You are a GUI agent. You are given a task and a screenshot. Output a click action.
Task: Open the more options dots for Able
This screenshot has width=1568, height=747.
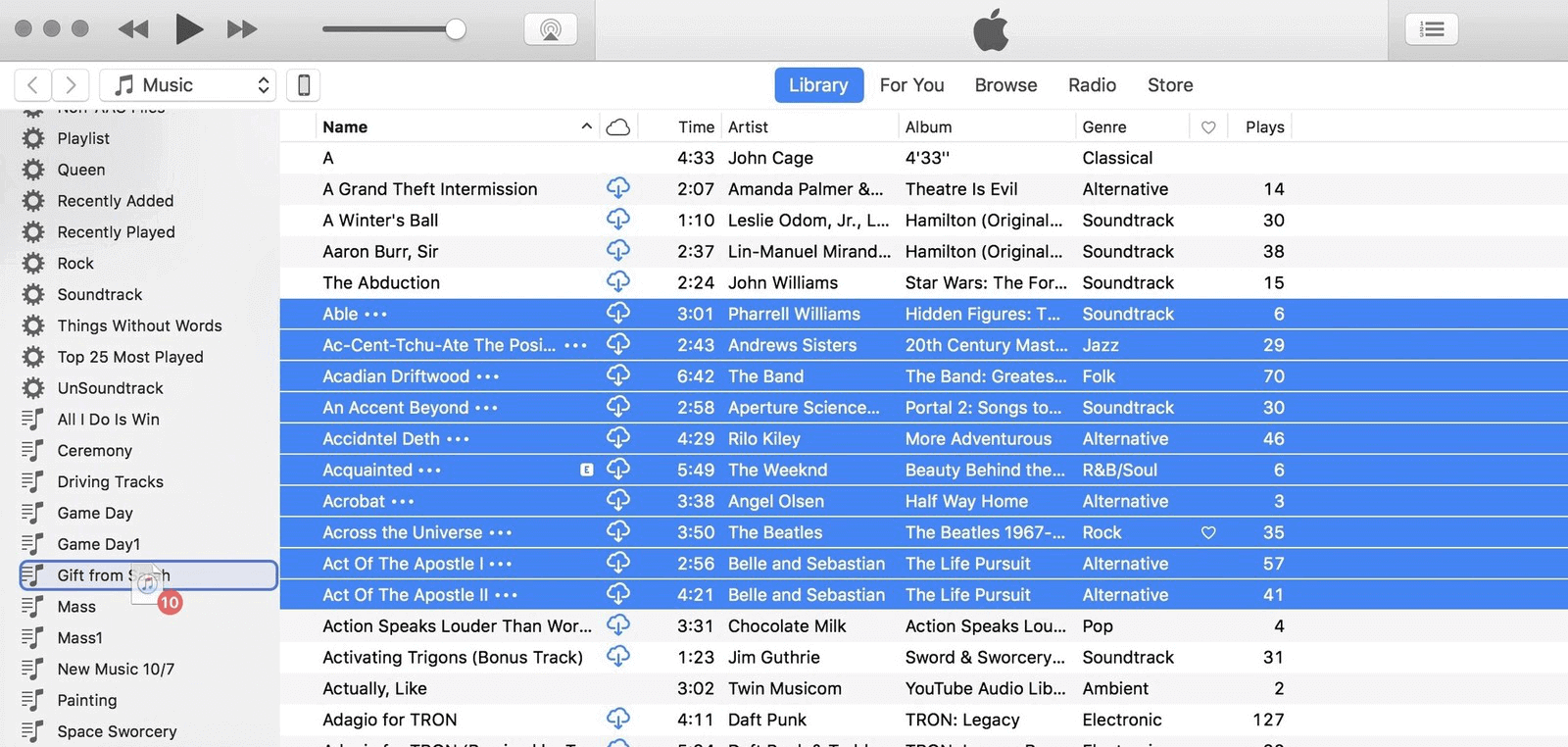click(376, 315)
